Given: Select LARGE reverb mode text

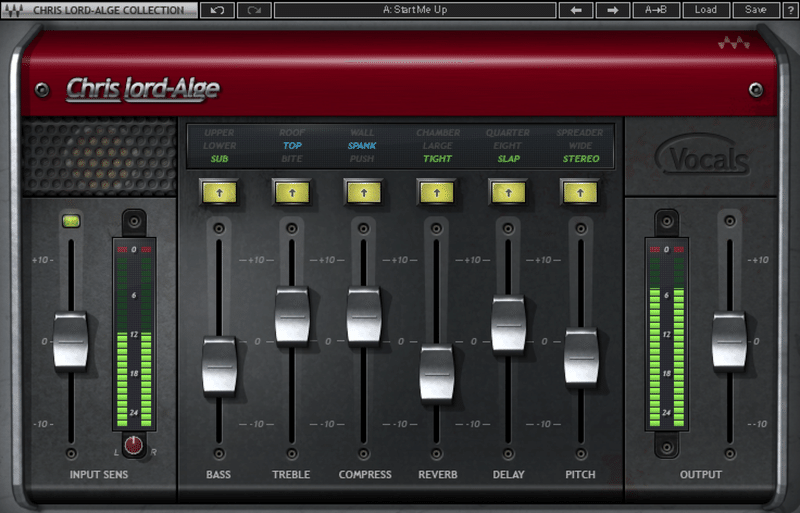Looking at the screenshot, I should 438,145.
